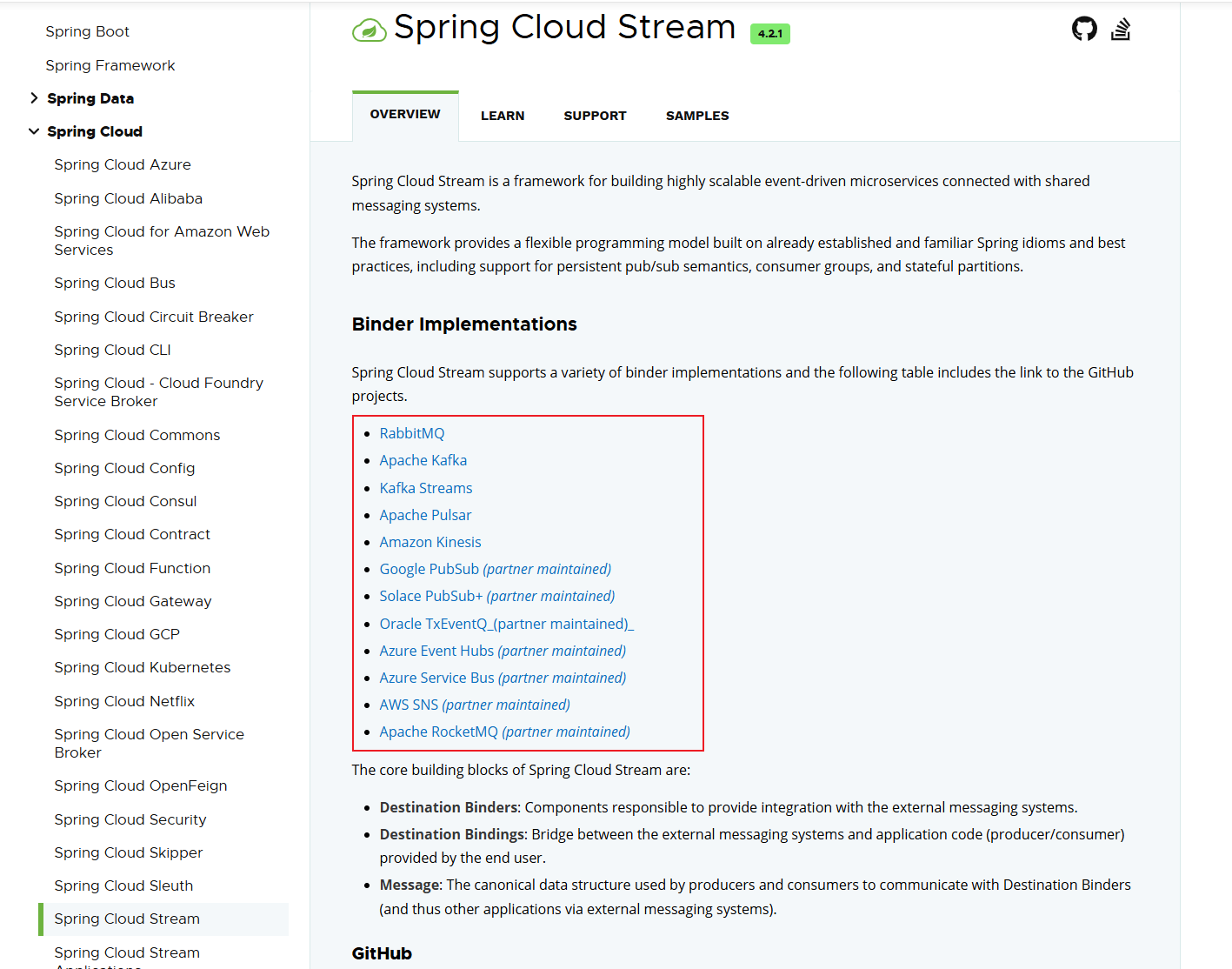The height and width of the screenshot is (969, 1232).
Task: Open Spring Cloud Consul project
Action: pyautogui.click(x=125, y=501)
